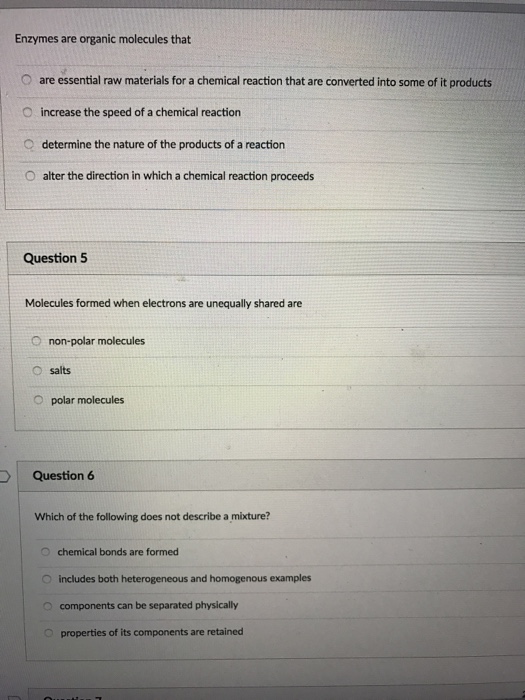Image resolution: width=525 pixels, height=700 pixels.
Task: Select the 'non-polar molecules' option
Action: coord(37,341)
